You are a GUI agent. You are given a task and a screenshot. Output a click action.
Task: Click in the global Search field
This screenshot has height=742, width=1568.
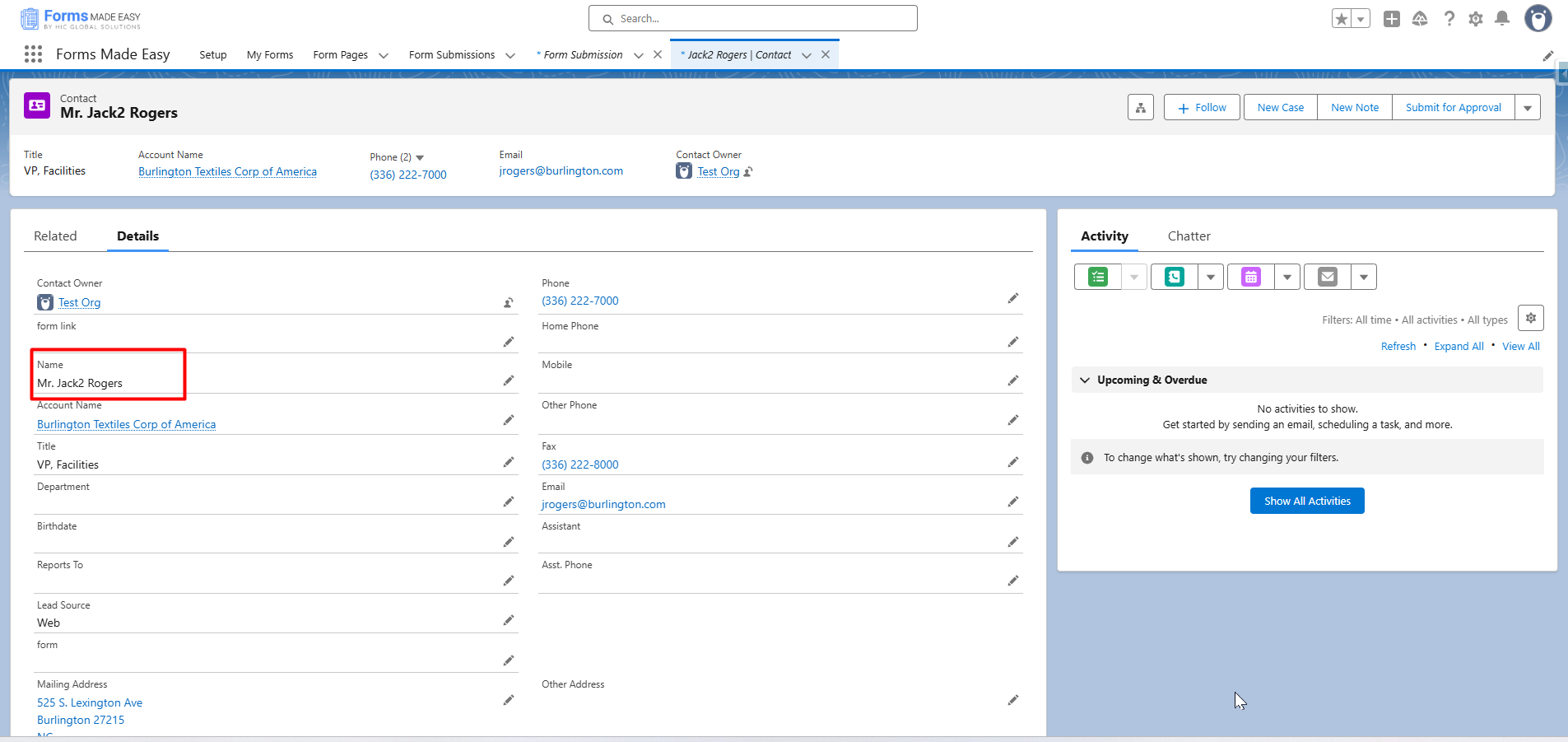click(x=753, y=18)
